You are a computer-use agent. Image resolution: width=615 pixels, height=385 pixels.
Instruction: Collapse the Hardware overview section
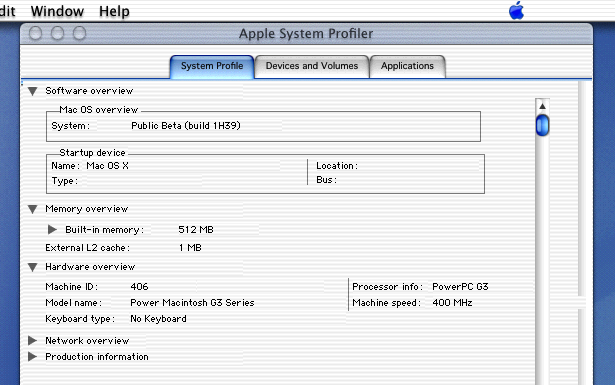click(x=33, y=267)
